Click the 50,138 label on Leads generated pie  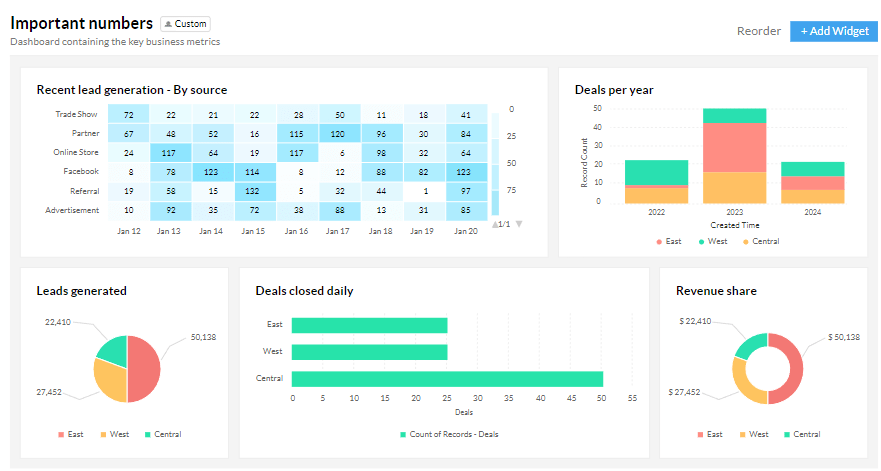coord(203,337)
